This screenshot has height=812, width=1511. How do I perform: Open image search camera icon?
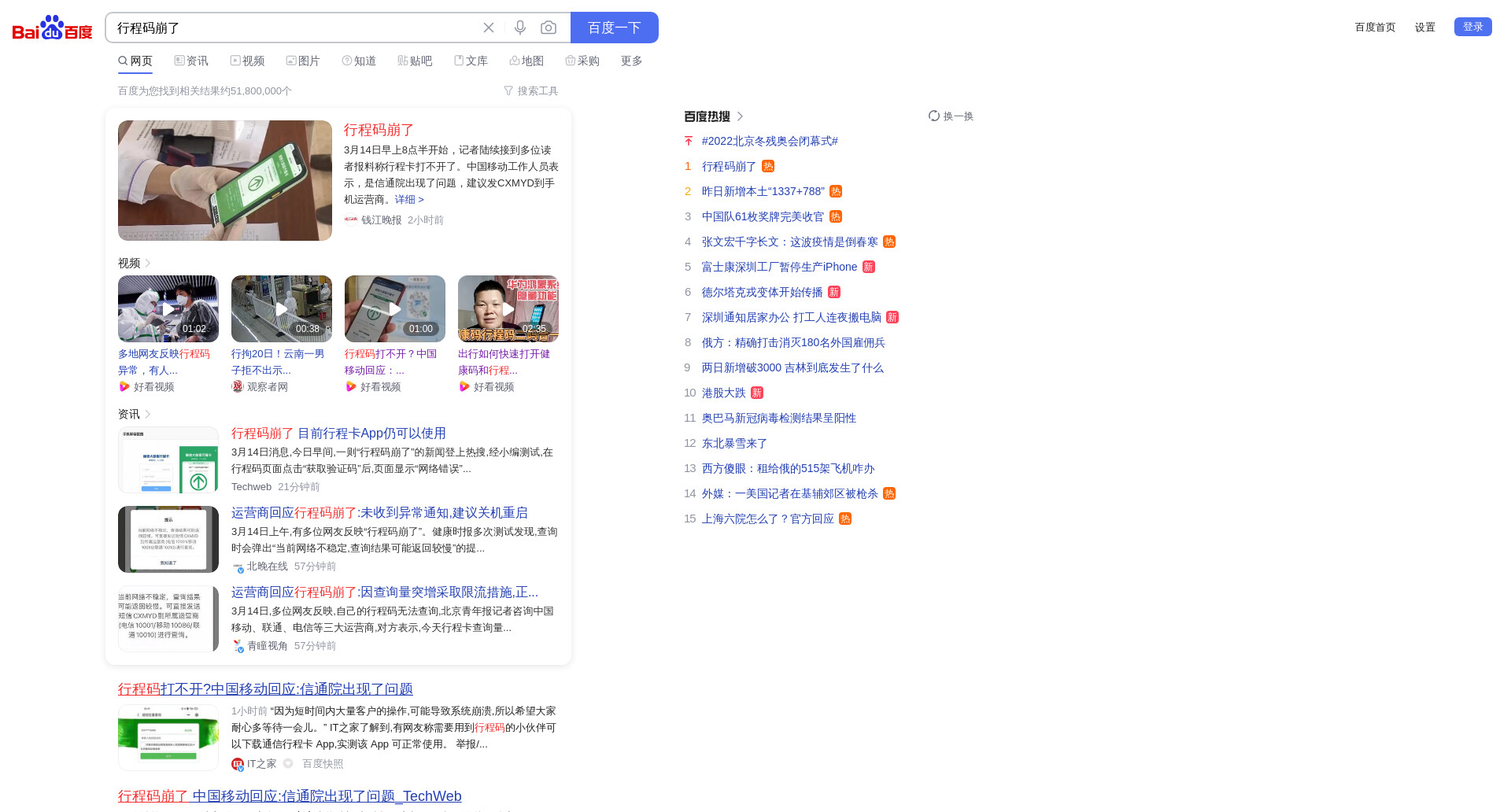[x=549, y=28]
